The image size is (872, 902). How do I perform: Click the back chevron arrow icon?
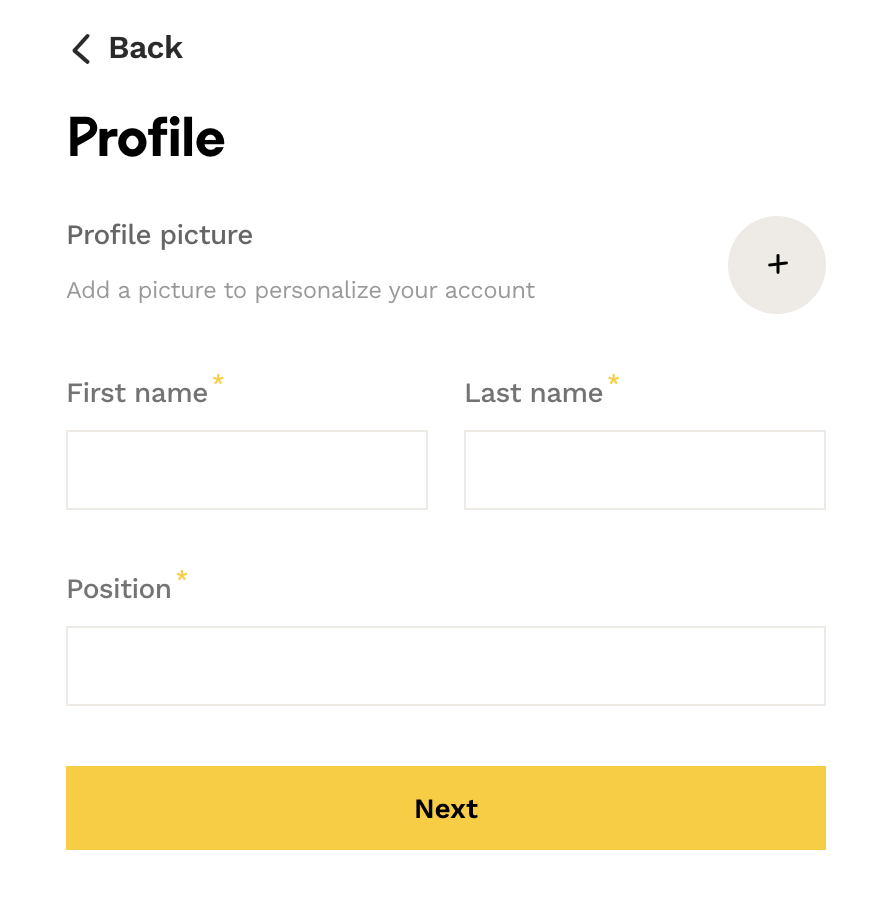[x=81, y=48]
